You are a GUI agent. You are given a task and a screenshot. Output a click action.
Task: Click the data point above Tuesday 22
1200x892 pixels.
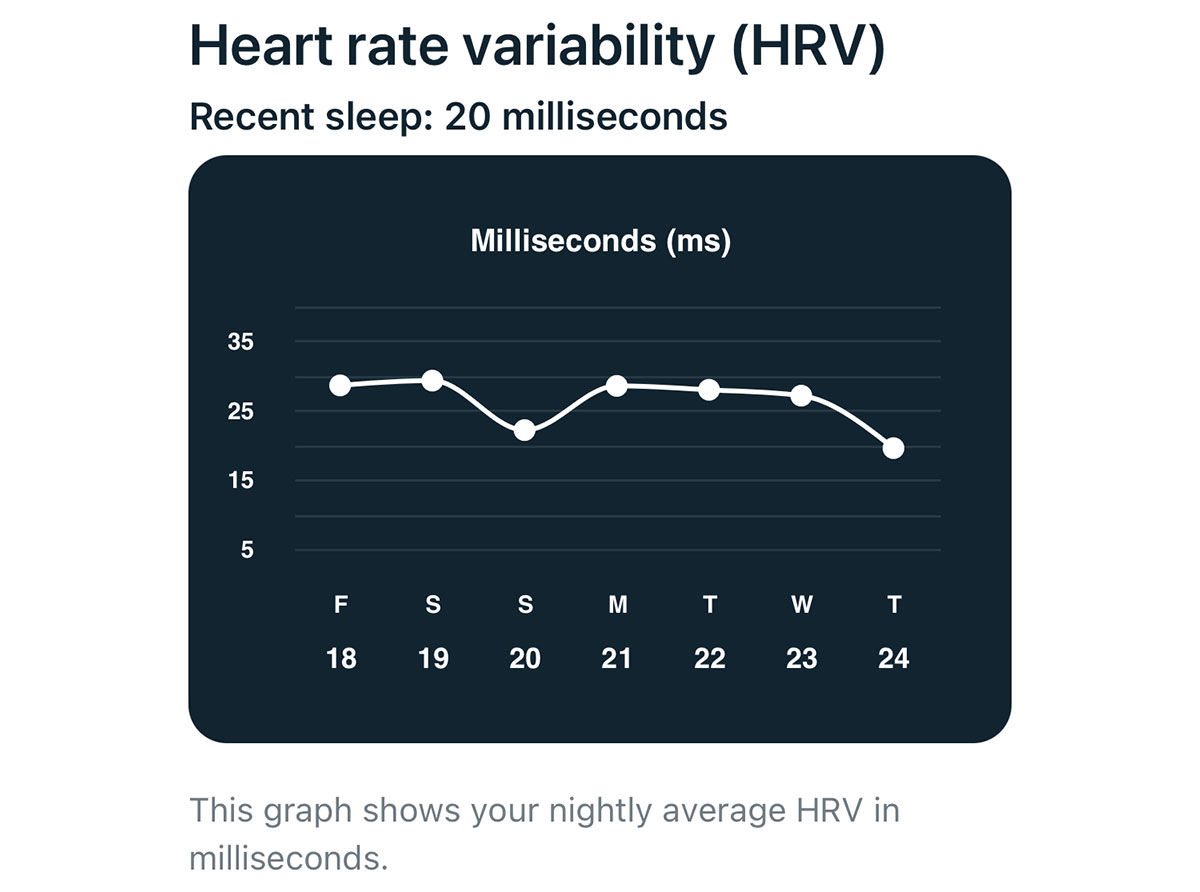tap(709, 390)
